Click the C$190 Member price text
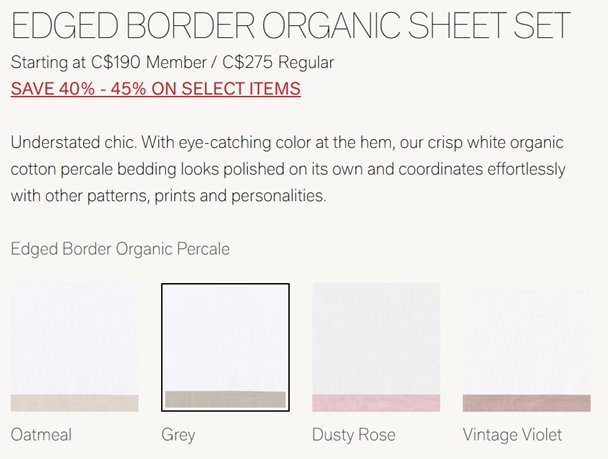Image resolution: width=608 pixels, height=459 pixels. tap(147, 63)
